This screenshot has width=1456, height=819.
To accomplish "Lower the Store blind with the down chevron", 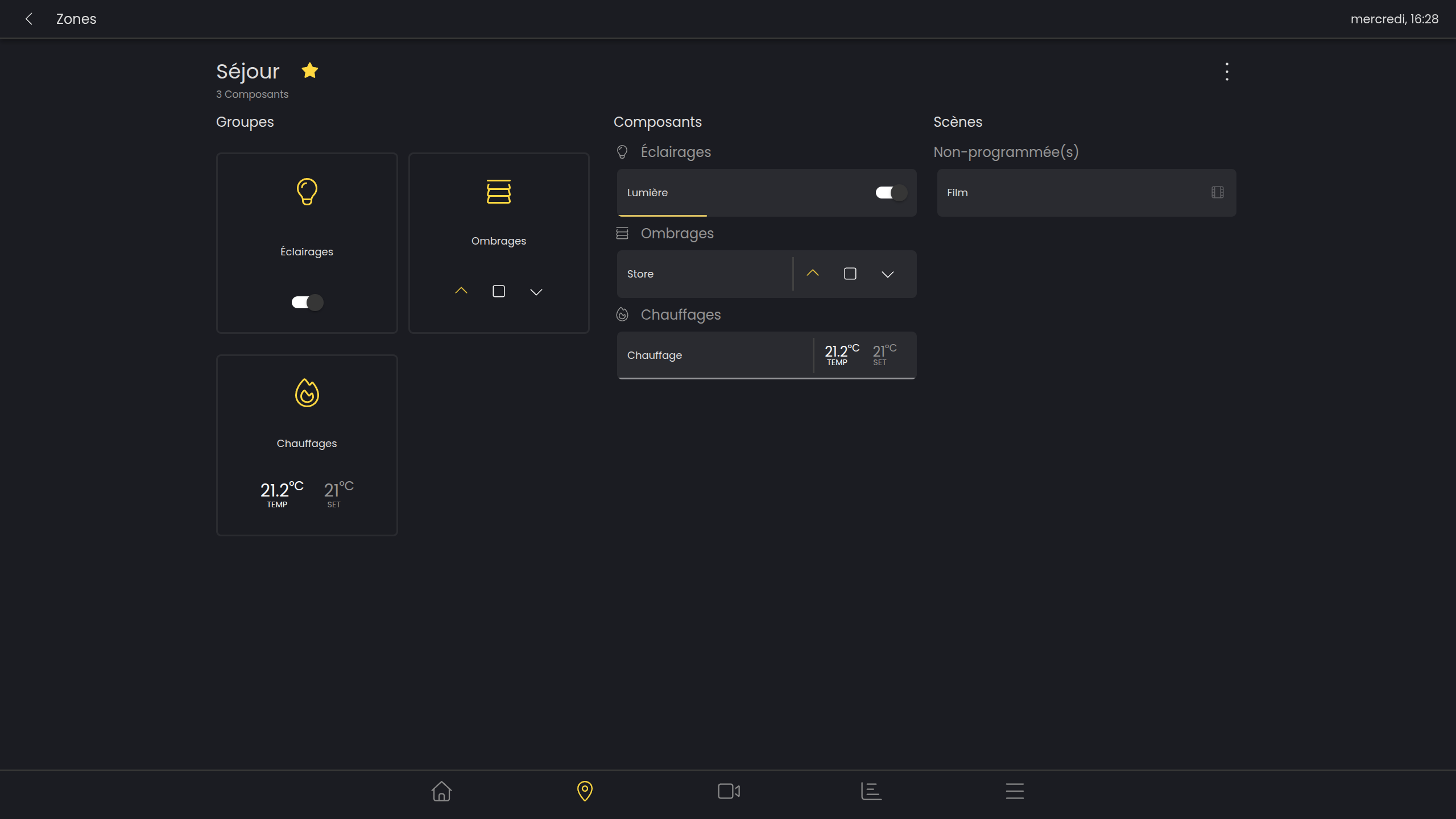I will tap(887, 275).
